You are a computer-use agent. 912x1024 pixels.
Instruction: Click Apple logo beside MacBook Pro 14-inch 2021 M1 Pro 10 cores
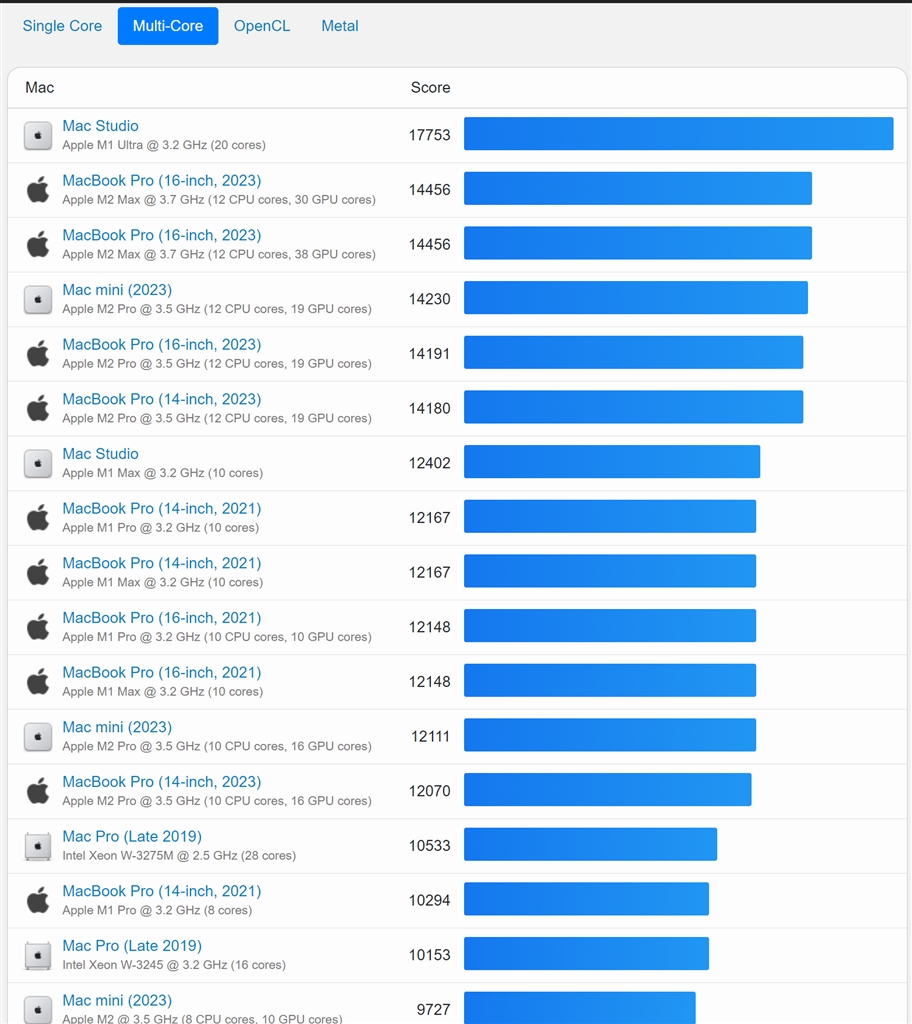(x=38, y=518)
